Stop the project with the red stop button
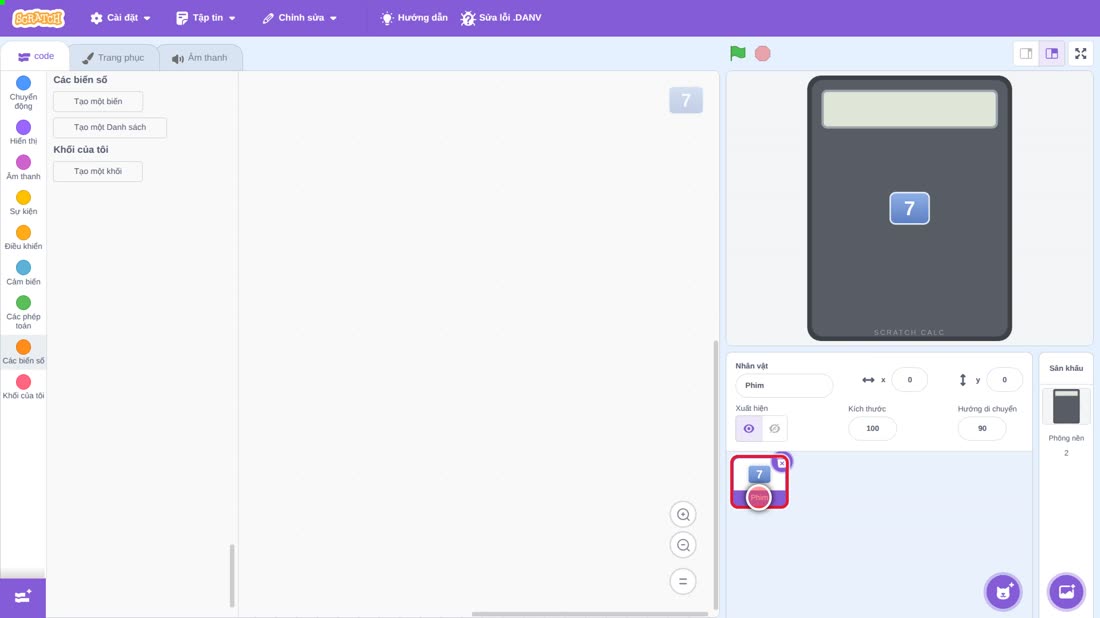1100x618 pixels. pyautogui.click(x=763, y=53)
